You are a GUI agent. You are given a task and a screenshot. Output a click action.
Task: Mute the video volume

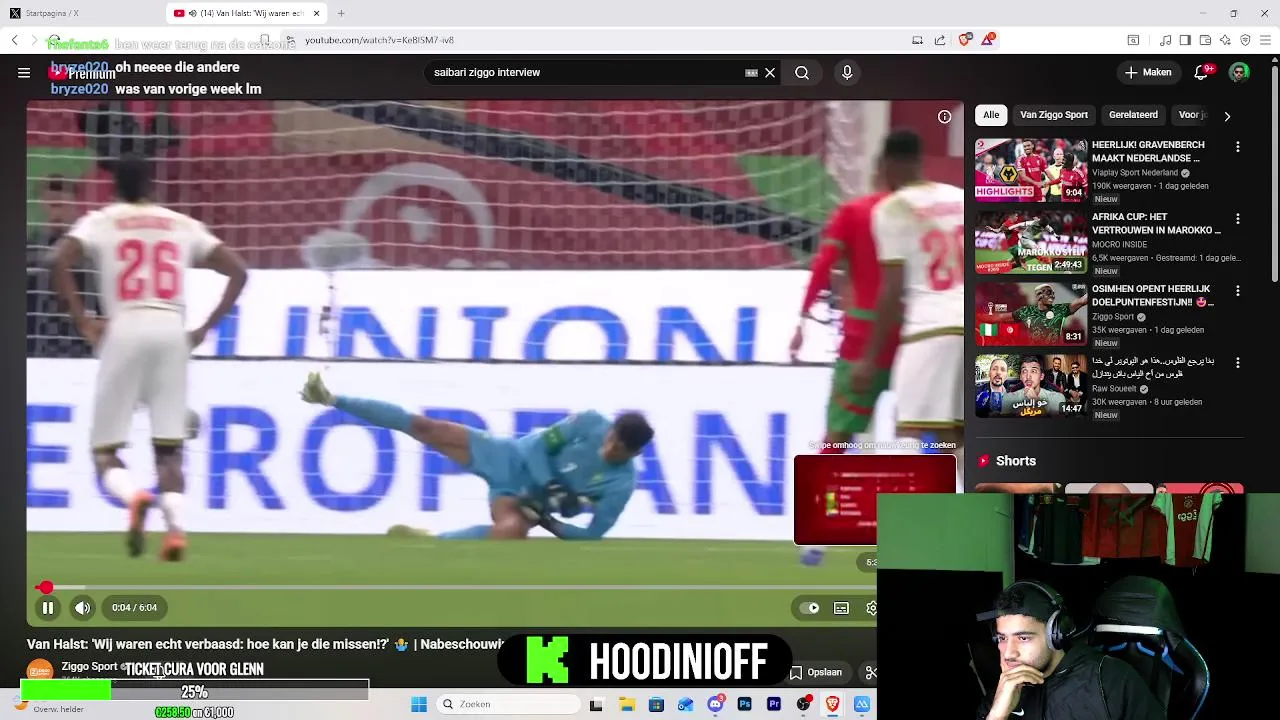tap(83, 607)
